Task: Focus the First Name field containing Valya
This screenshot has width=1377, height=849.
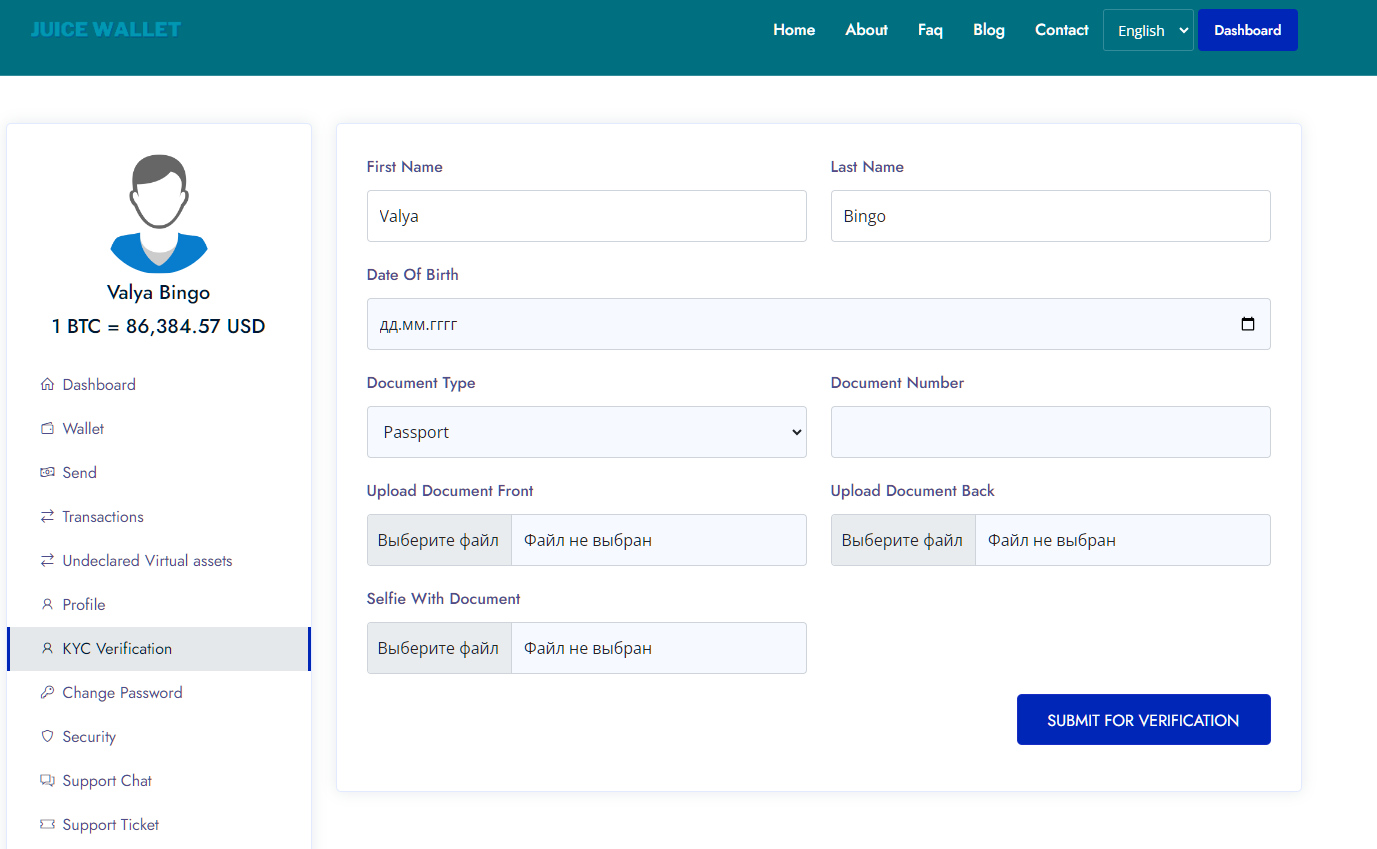Action: (x=587, y=216)
